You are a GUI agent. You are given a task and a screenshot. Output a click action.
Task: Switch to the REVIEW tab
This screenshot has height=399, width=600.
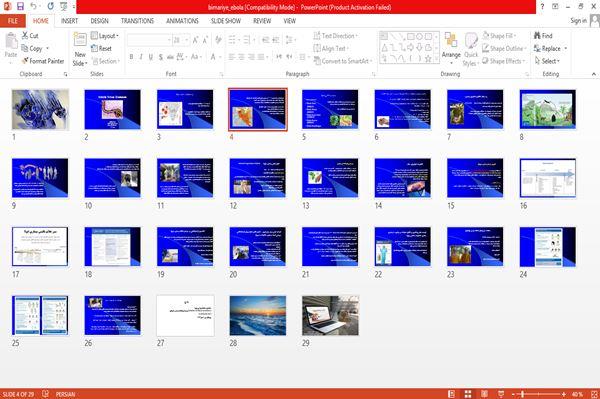point(262,21)
